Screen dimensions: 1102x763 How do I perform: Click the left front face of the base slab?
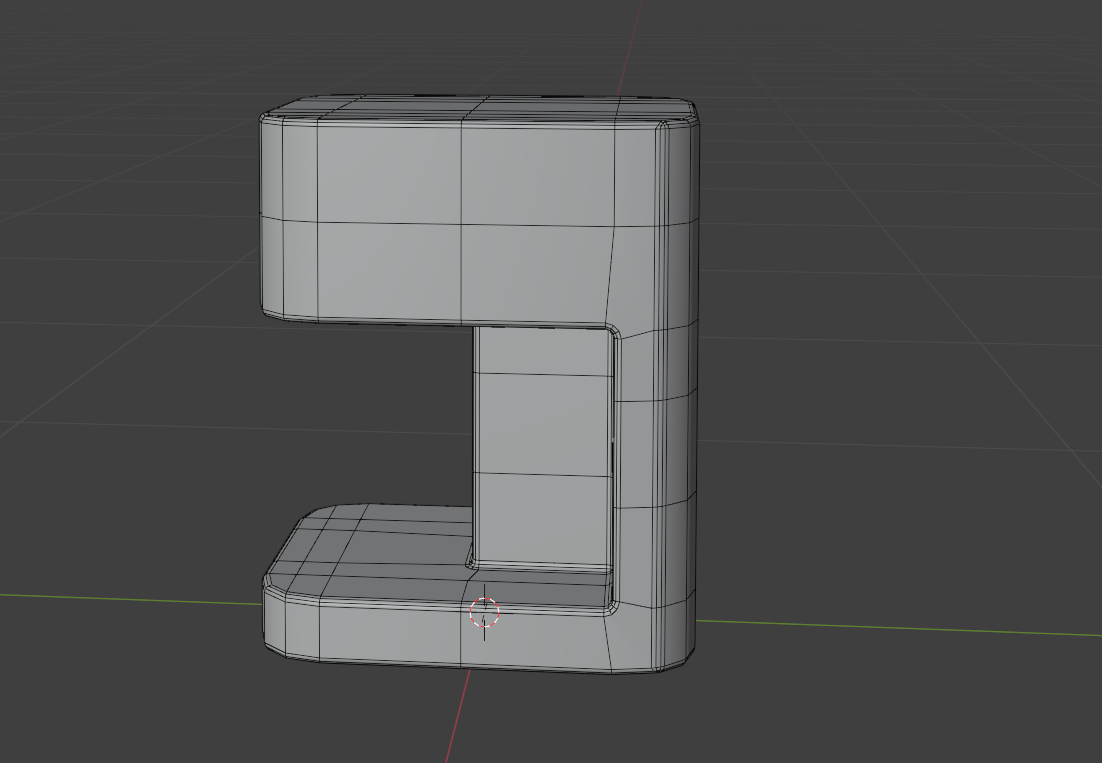390,632
